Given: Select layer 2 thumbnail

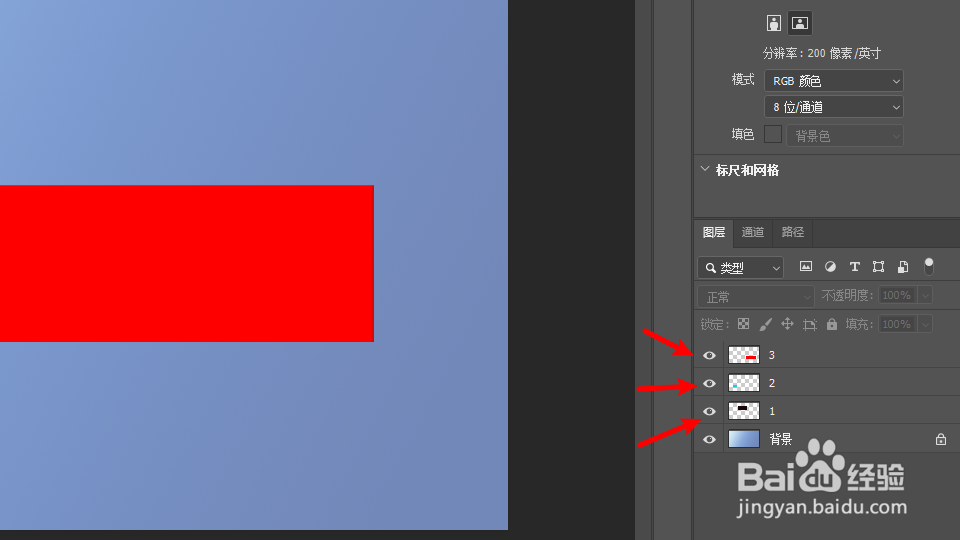Looking at the screenshot, I should point(744,383).
